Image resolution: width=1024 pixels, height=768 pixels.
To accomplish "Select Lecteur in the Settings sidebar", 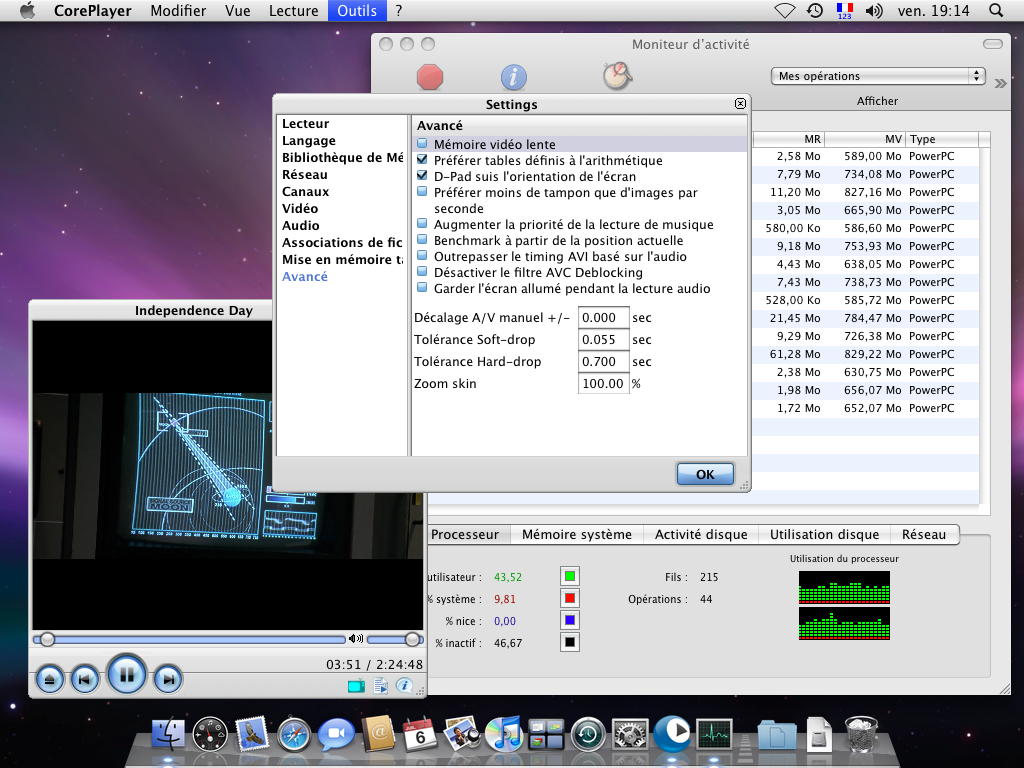I will tap(306, 123).
